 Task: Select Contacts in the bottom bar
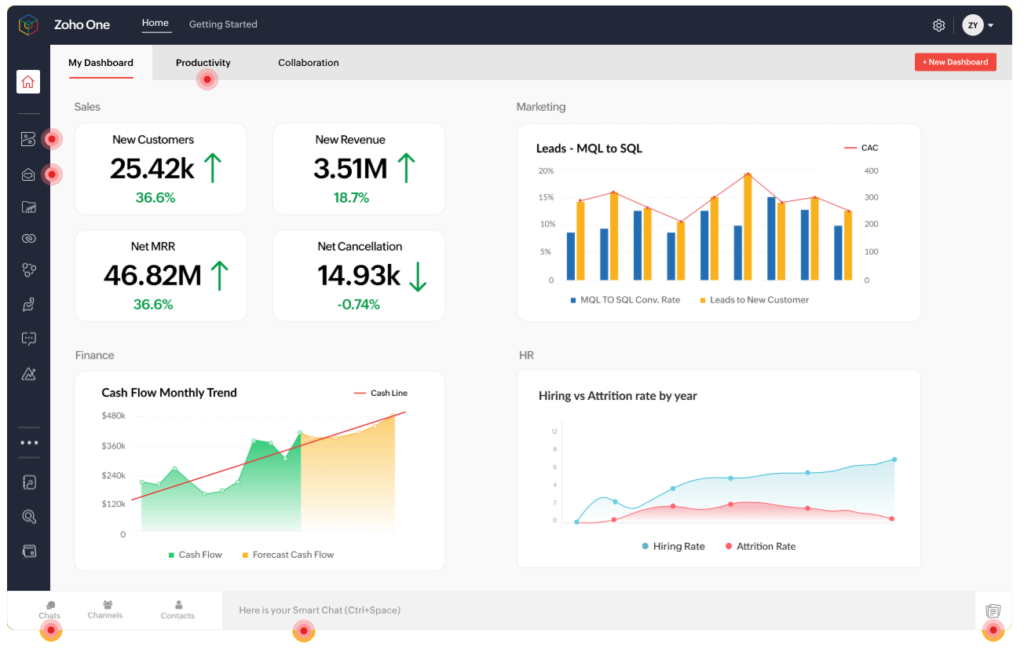177,612
